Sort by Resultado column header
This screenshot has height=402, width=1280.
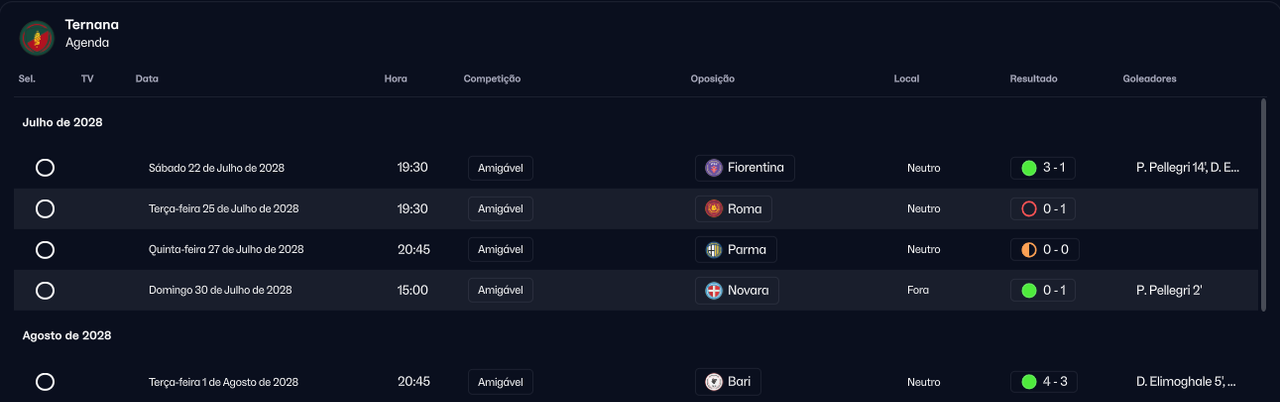click(1033, 79)
